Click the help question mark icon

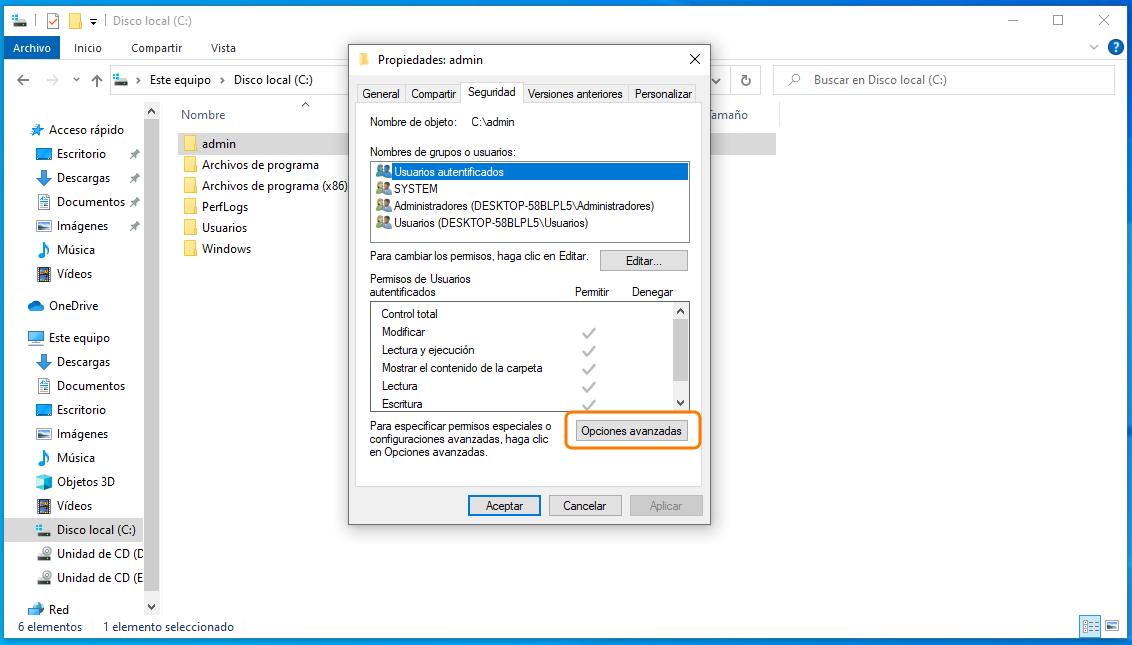click(x=1115, y=48)
